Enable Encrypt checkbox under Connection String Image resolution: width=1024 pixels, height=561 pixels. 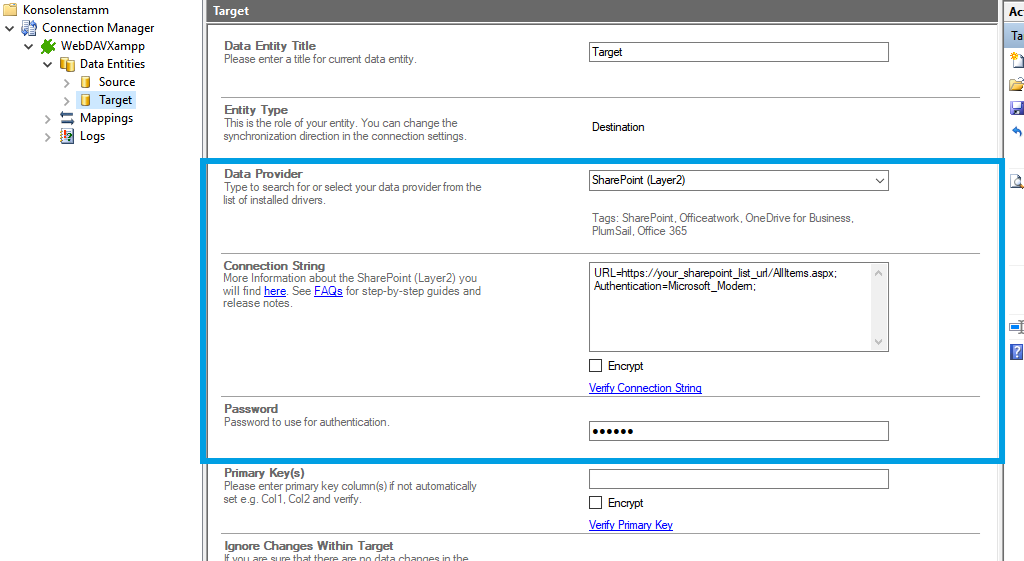click(596, 366)
